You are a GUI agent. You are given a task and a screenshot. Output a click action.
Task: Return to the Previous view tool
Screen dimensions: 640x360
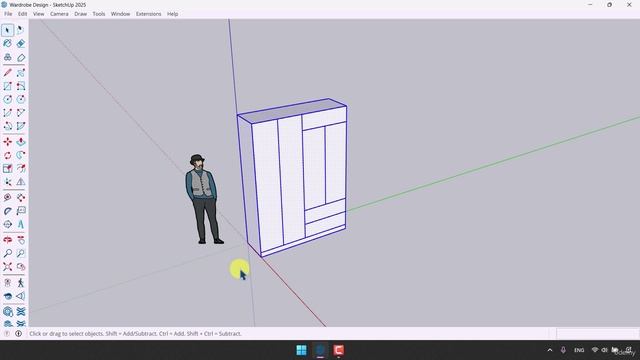(x=20, y=267)
